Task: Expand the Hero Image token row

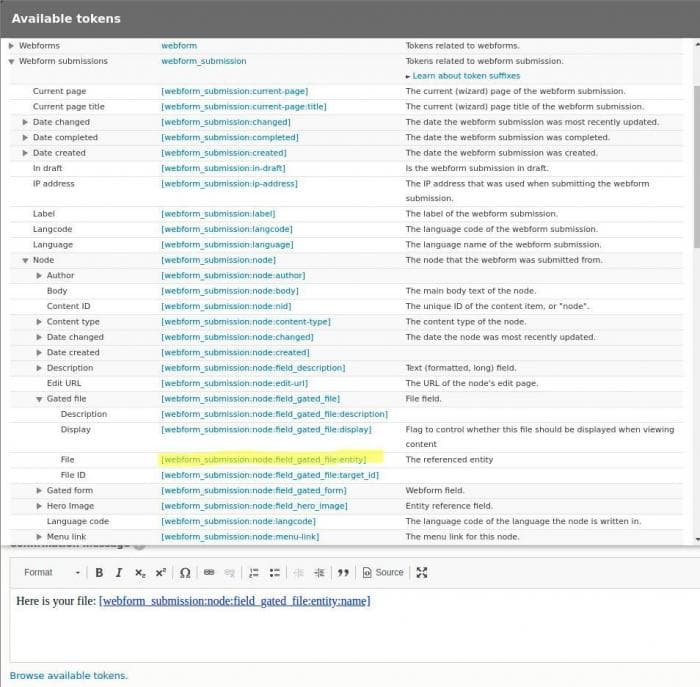Action: tap(39, 506)
